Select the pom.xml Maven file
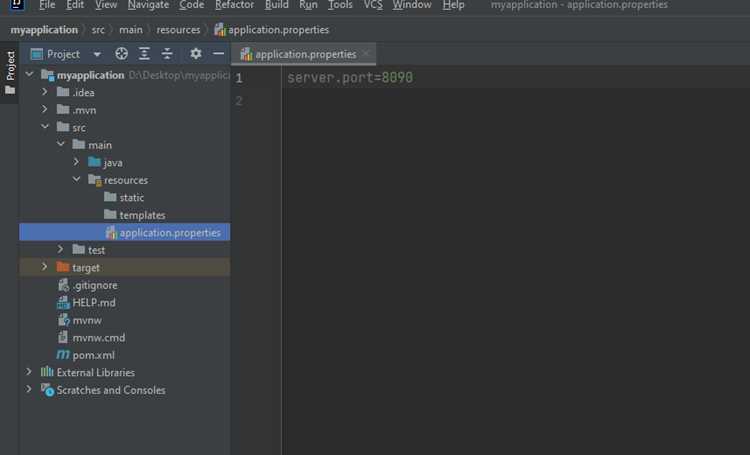This screenshot has height=455, width=750. point(93,355)
